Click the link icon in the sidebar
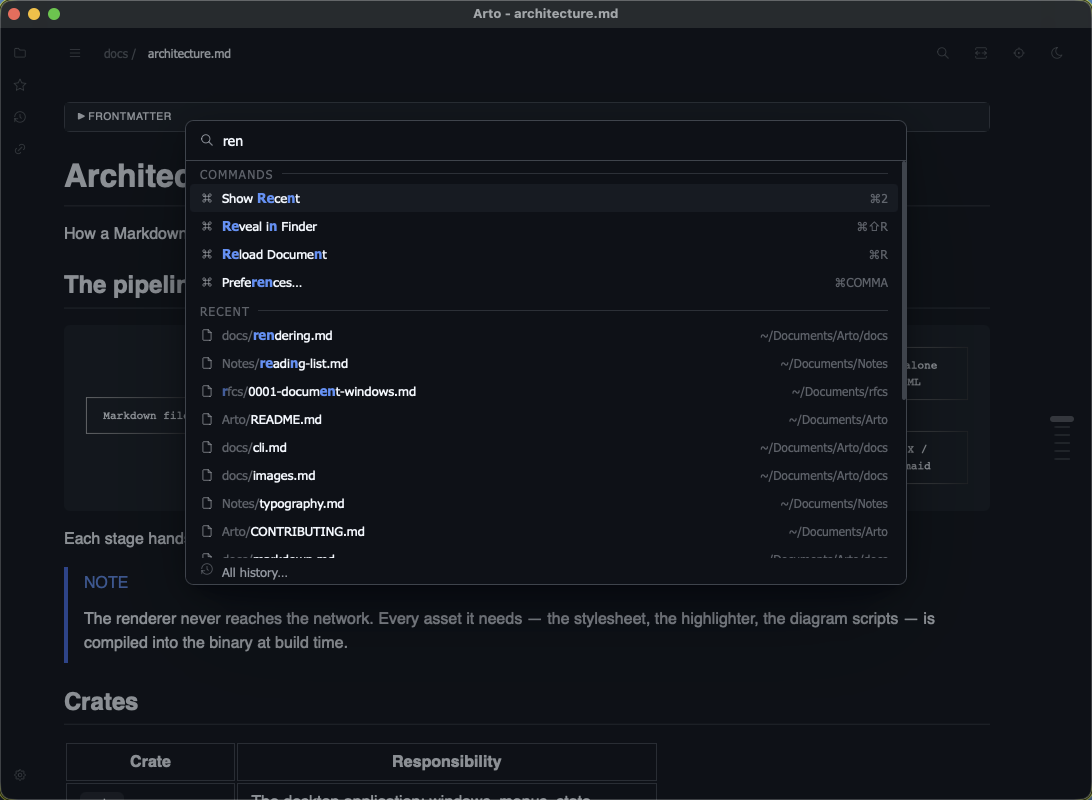 (x=20, y=149)
